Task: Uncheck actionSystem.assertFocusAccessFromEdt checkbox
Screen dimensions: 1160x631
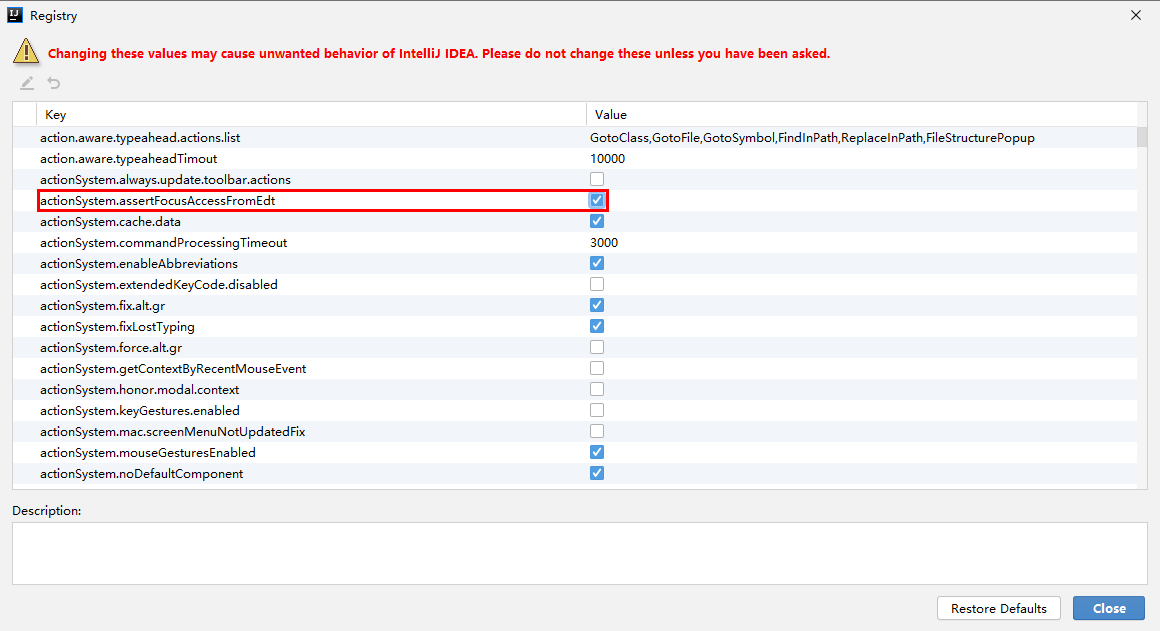Action: click(597, 201)
